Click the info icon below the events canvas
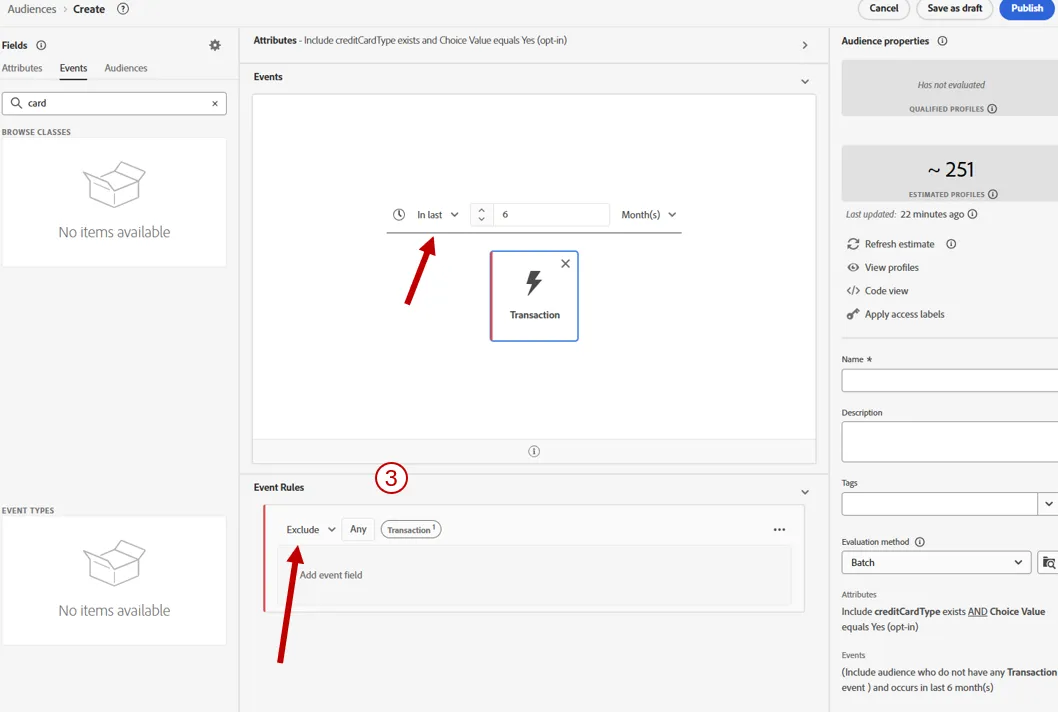Screen dimensions: 1058x712 click(534, 451)
